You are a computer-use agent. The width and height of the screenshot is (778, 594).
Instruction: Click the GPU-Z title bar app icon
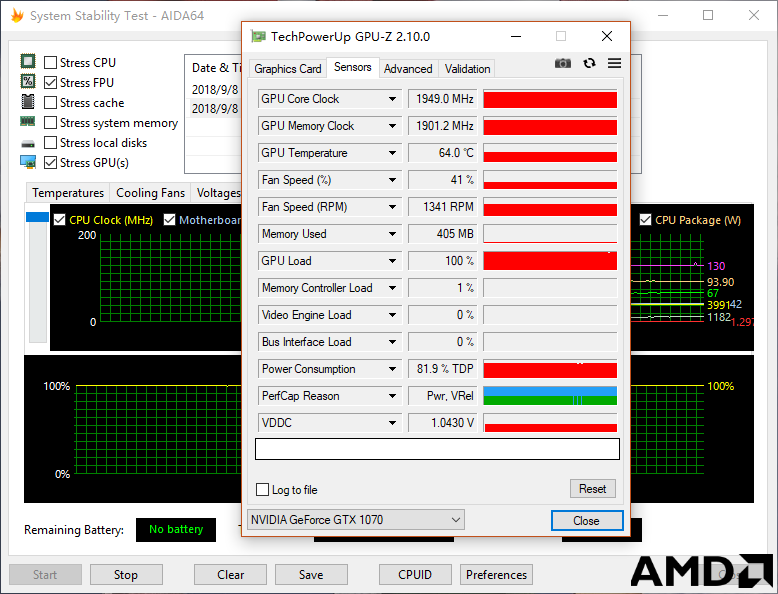point(258,36)
